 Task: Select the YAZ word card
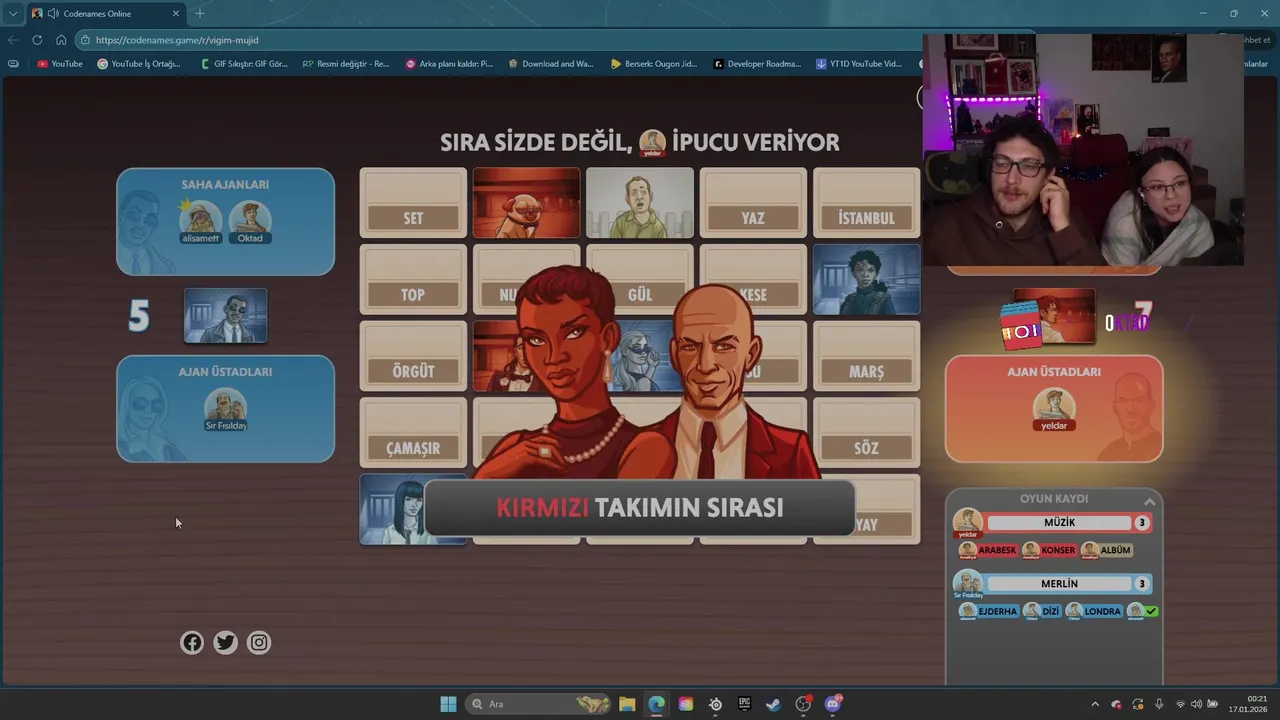pos(753,203)
